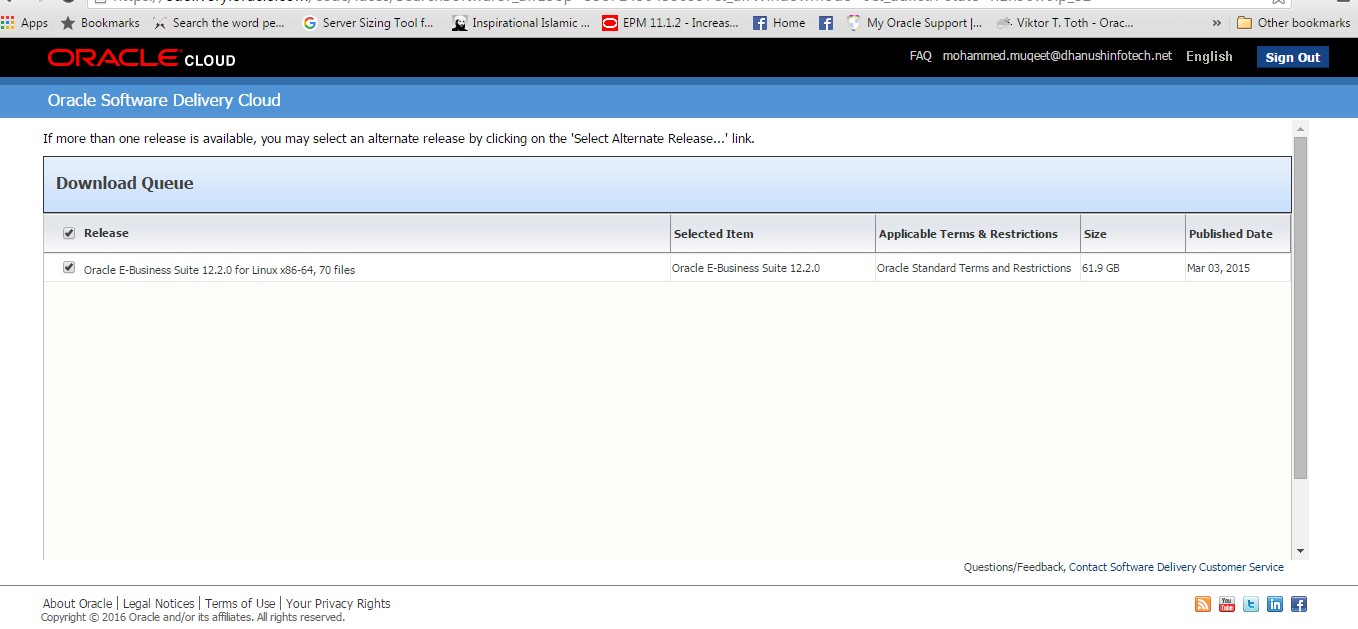Select the English language option
The image size is (1358, 629).
(1209, 57)
